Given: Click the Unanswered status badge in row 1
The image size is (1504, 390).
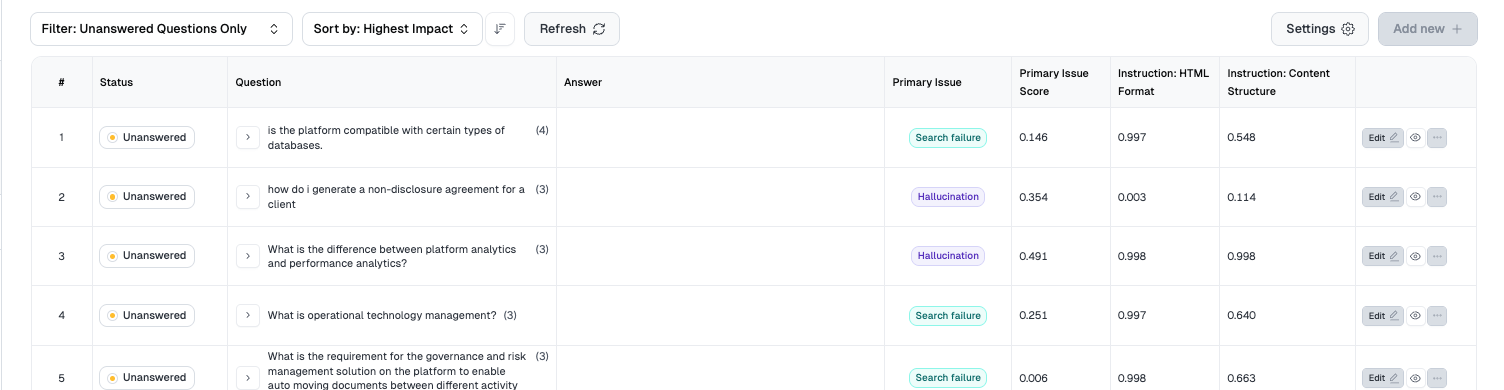Looking at the screenshot, I should tap(147, 137).
